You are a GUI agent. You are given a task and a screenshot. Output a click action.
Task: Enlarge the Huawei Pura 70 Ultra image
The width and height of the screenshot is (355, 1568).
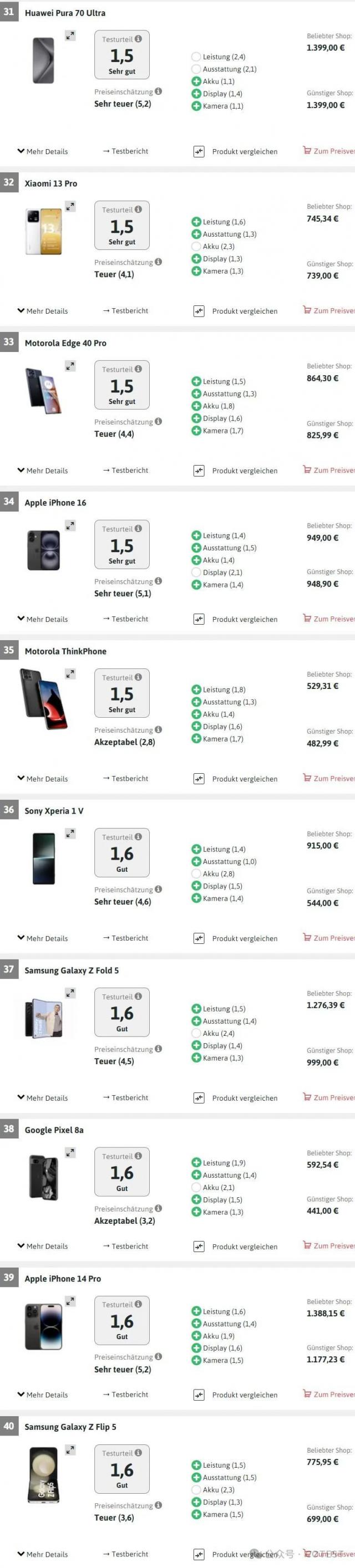(x=70, y=37)
